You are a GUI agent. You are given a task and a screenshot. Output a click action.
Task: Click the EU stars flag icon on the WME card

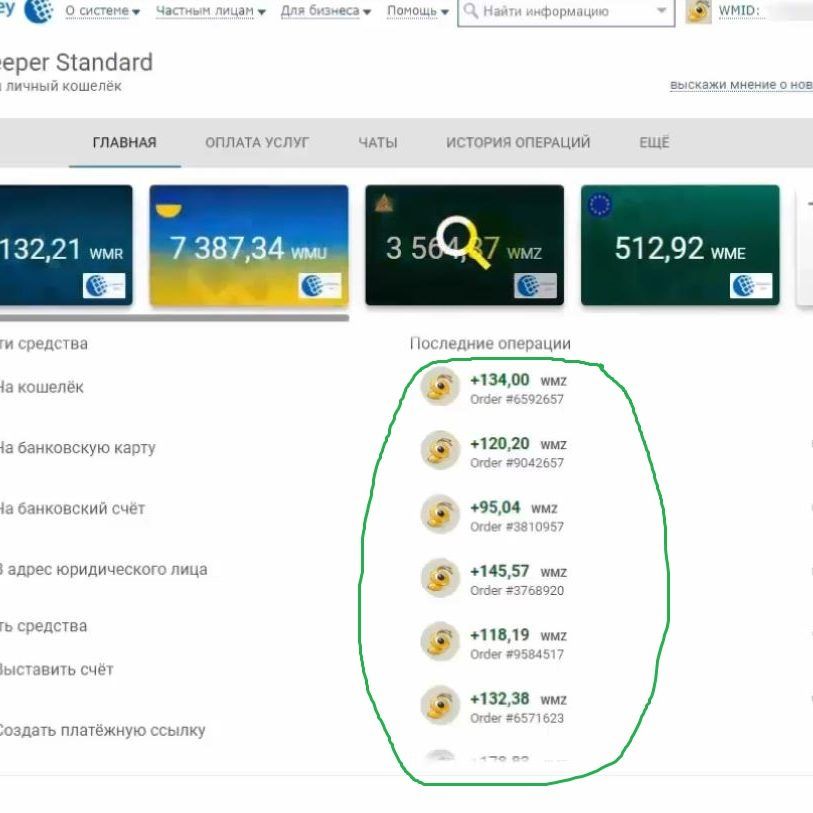pos(600,205)
